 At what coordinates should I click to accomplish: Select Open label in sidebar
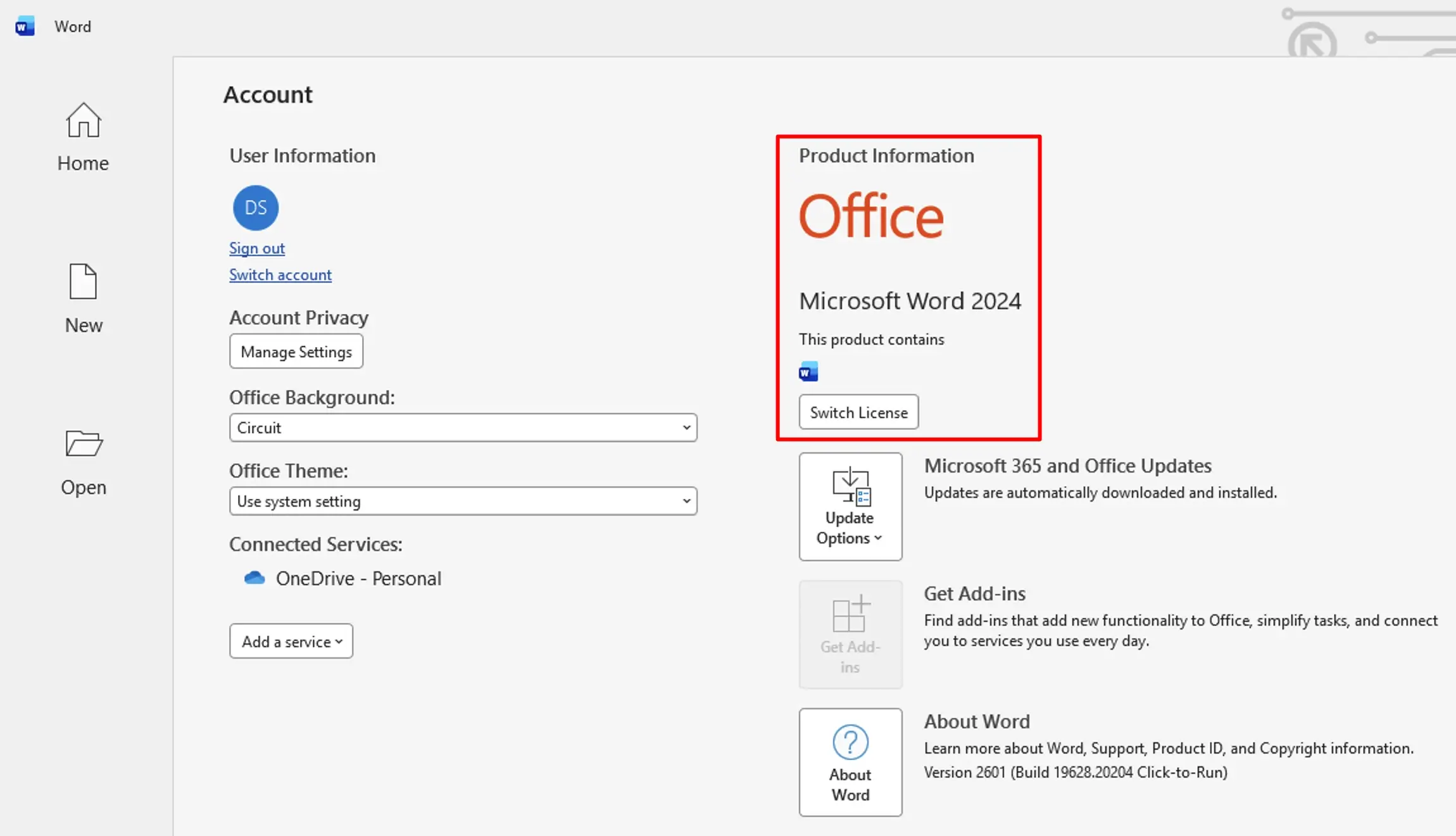tap(83, 488)
